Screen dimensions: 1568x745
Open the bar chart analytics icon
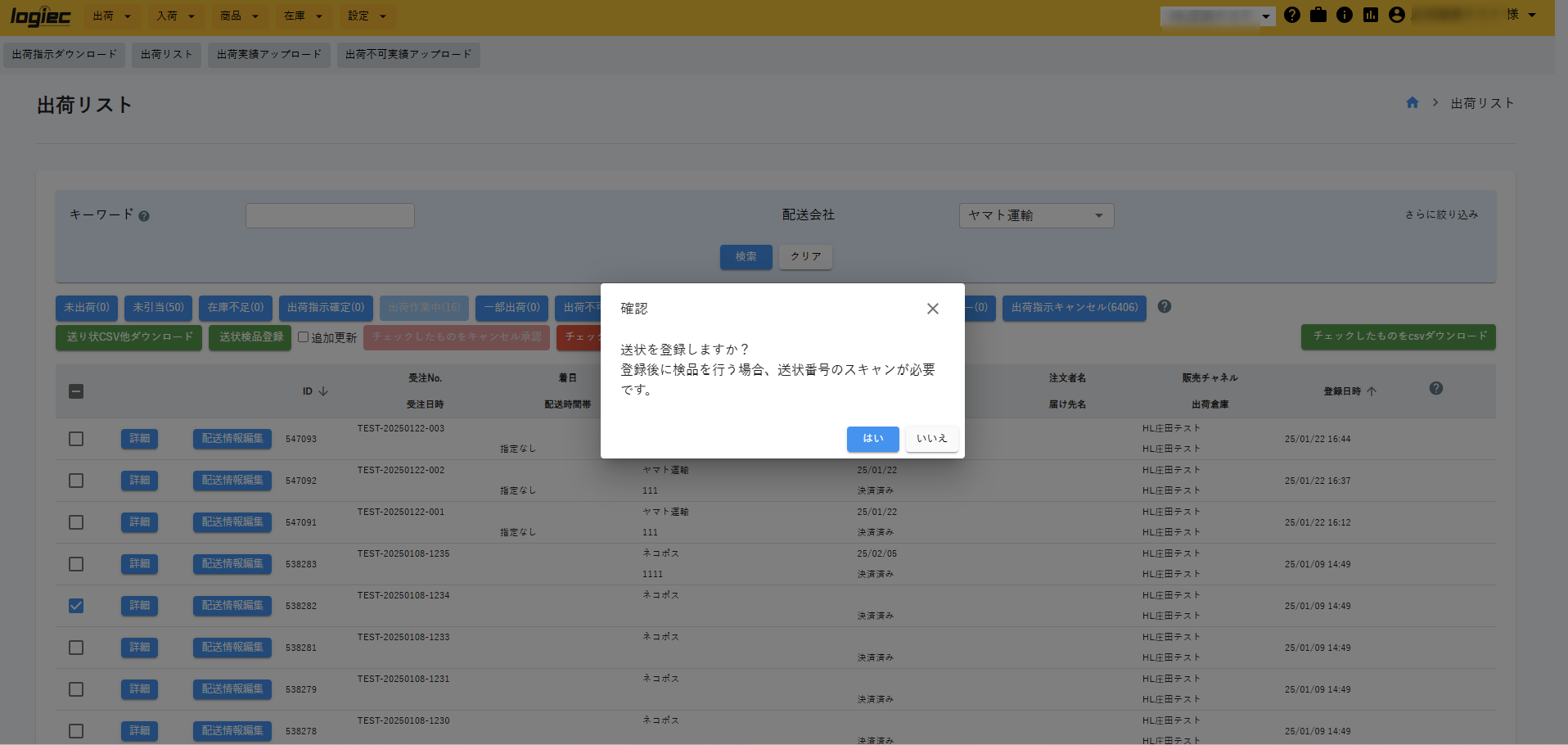(1371, 15)
